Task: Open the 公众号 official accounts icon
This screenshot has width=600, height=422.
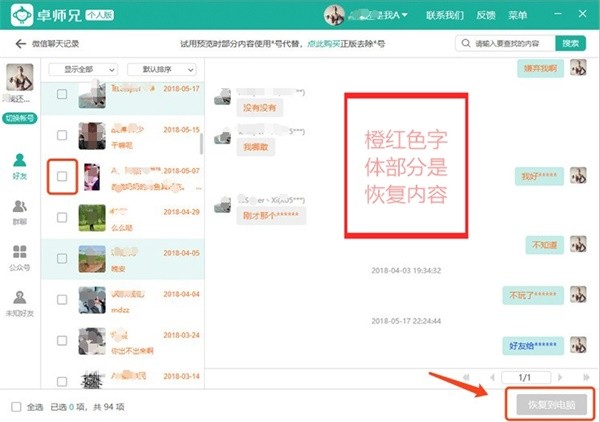Action: (x=20, y=258)
